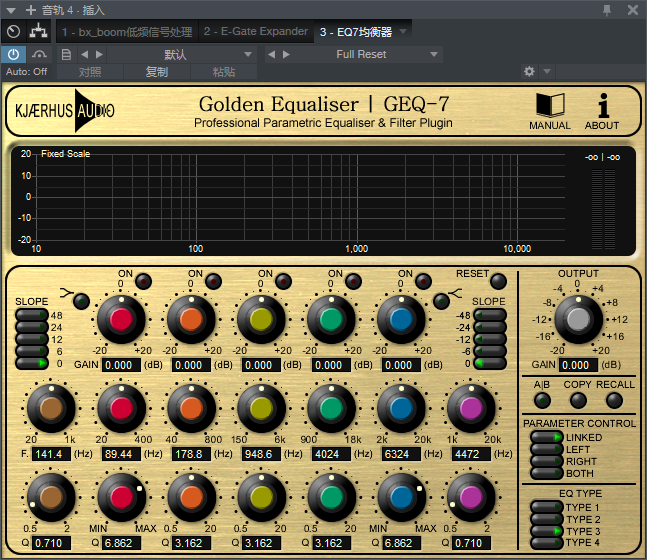
Task: Open the MANUAL book icon
Action: tap(550, 105)
